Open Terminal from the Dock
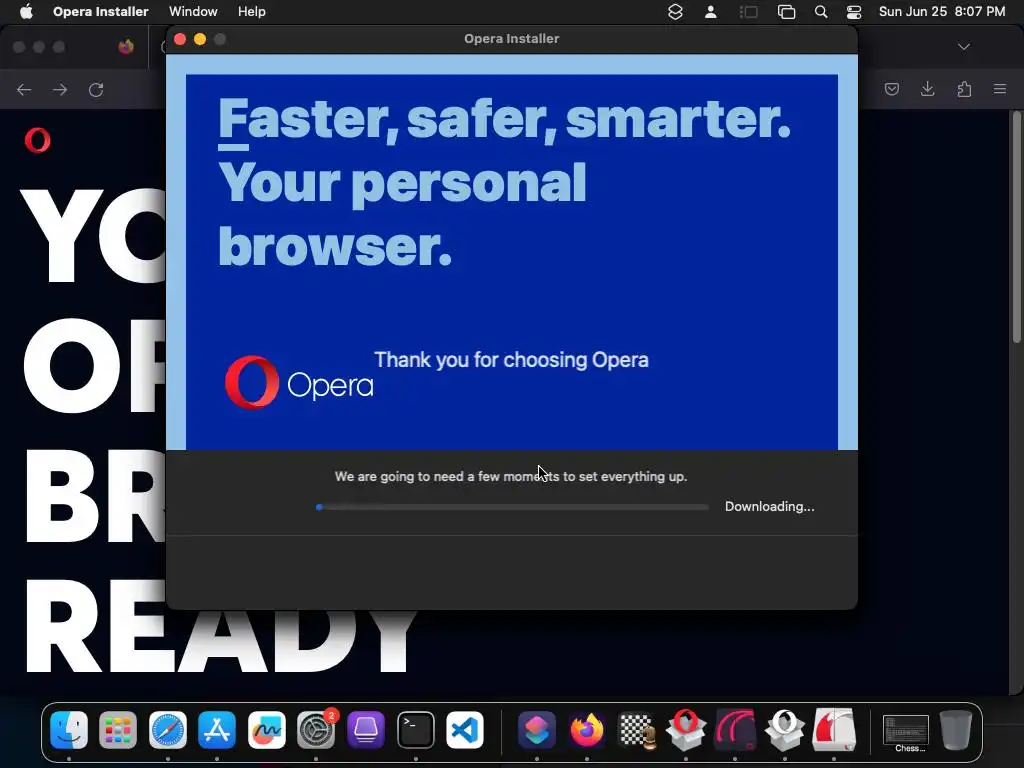This screenshot has width=1024, height=768. pyautogui.click(x=415, y=729)
